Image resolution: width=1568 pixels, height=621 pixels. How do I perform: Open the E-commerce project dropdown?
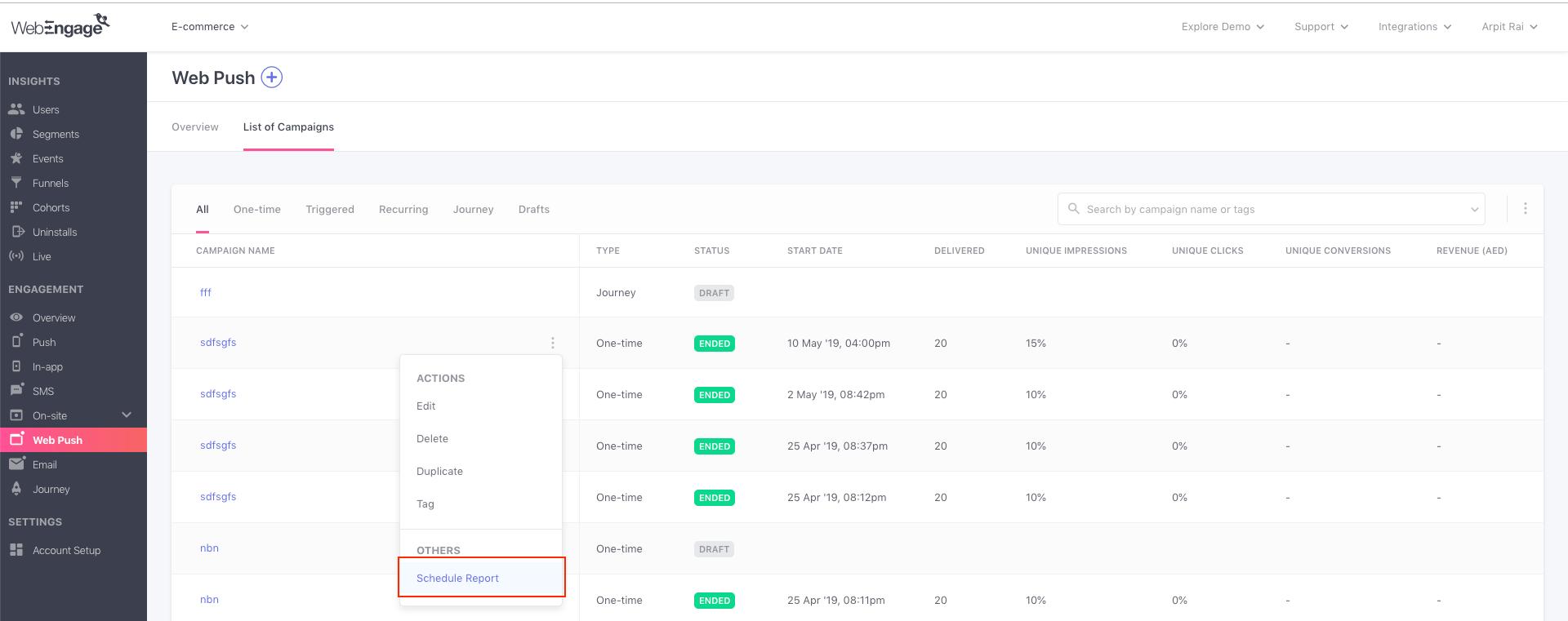pyautogui.click(x=210, y=27)
